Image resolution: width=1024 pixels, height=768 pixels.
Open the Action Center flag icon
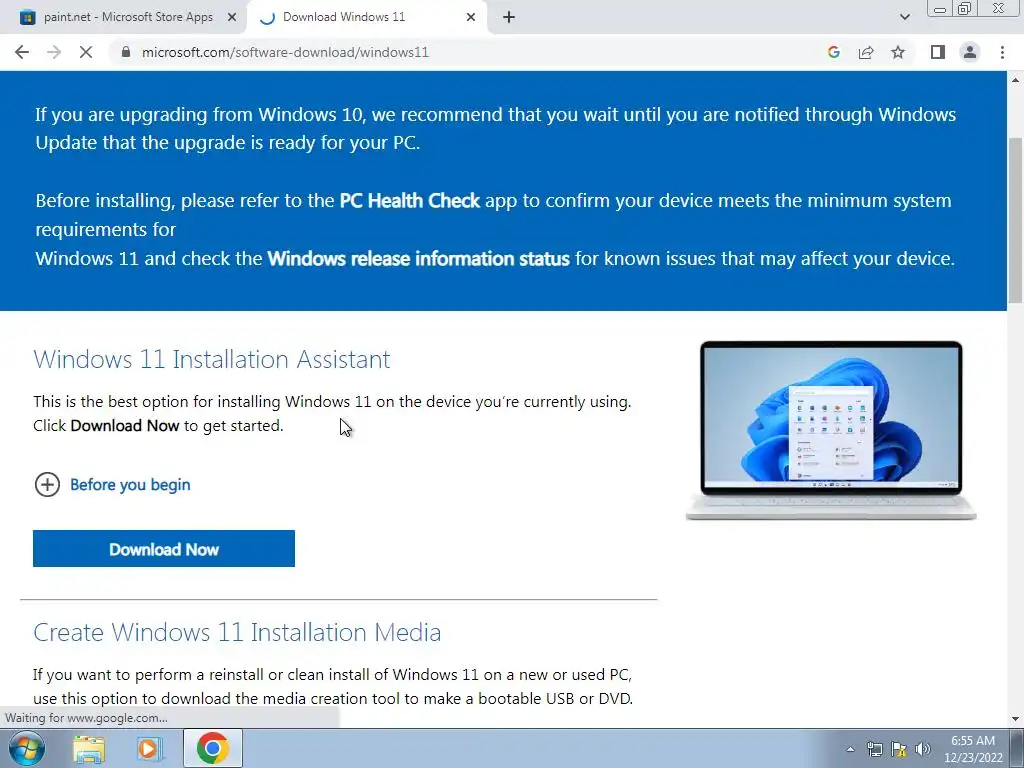pyautogui.click(x=899, y=749)
